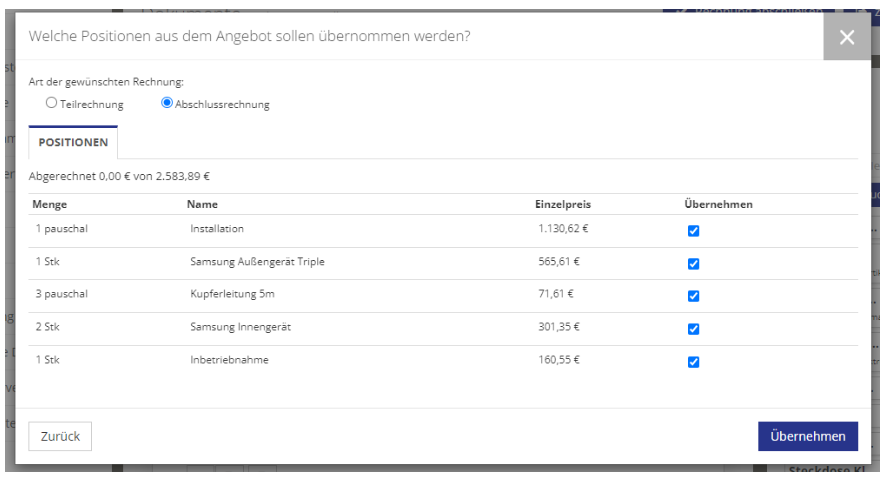
Task: Toggle the Samsung Innengerät checkbox
Action: [694, 329]
